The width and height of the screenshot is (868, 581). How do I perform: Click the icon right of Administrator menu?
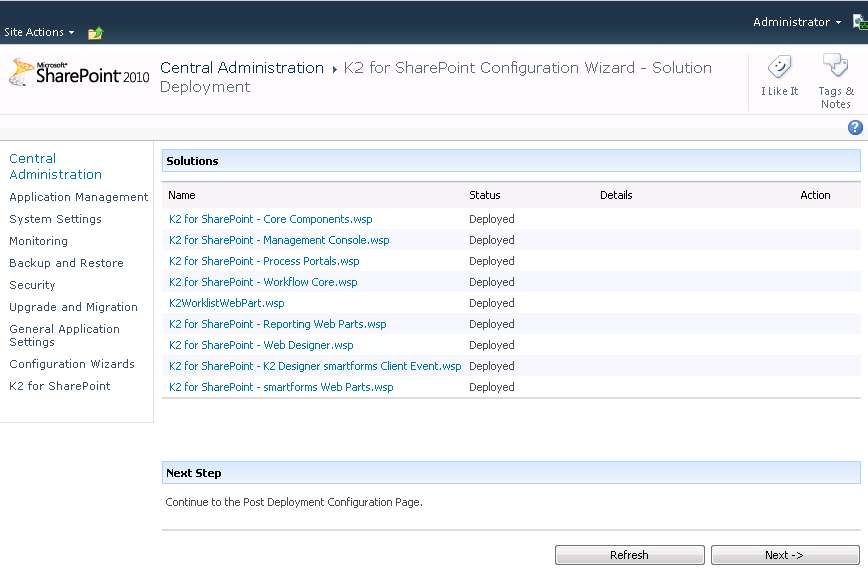point(859,22)
